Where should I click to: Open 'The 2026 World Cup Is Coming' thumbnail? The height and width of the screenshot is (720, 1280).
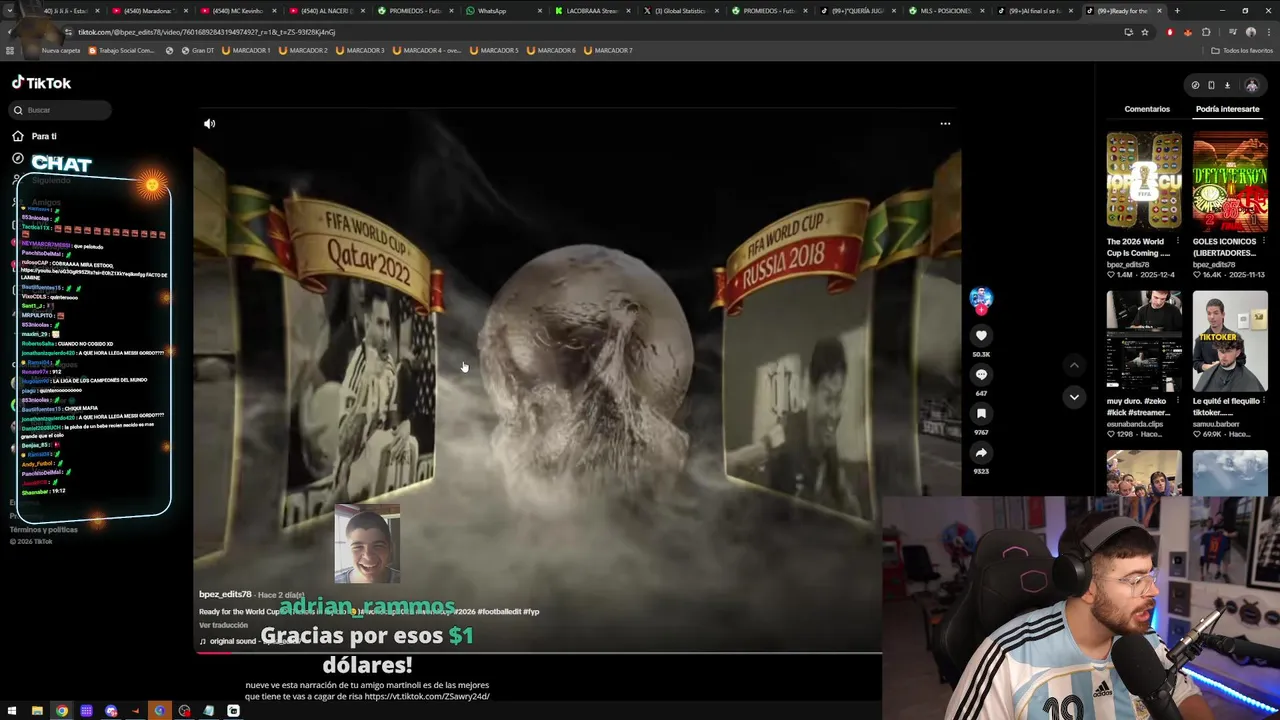(1144, 181)
